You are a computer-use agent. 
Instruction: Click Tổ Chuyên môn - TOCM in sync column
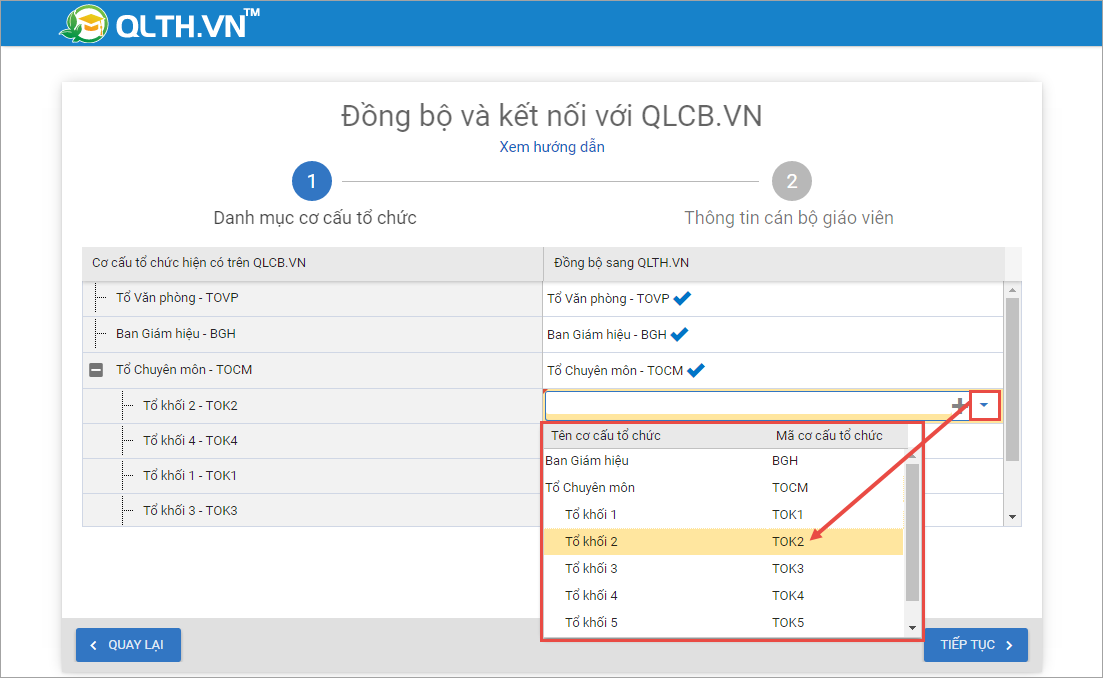(615, 371)
